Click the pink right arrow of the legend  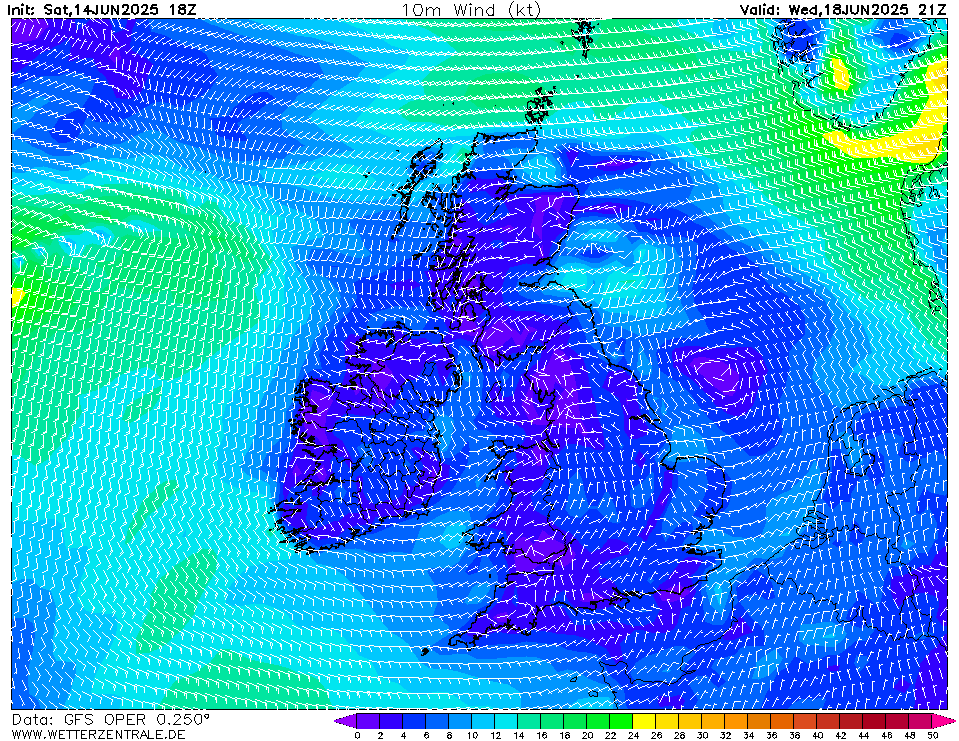point(942,721)
